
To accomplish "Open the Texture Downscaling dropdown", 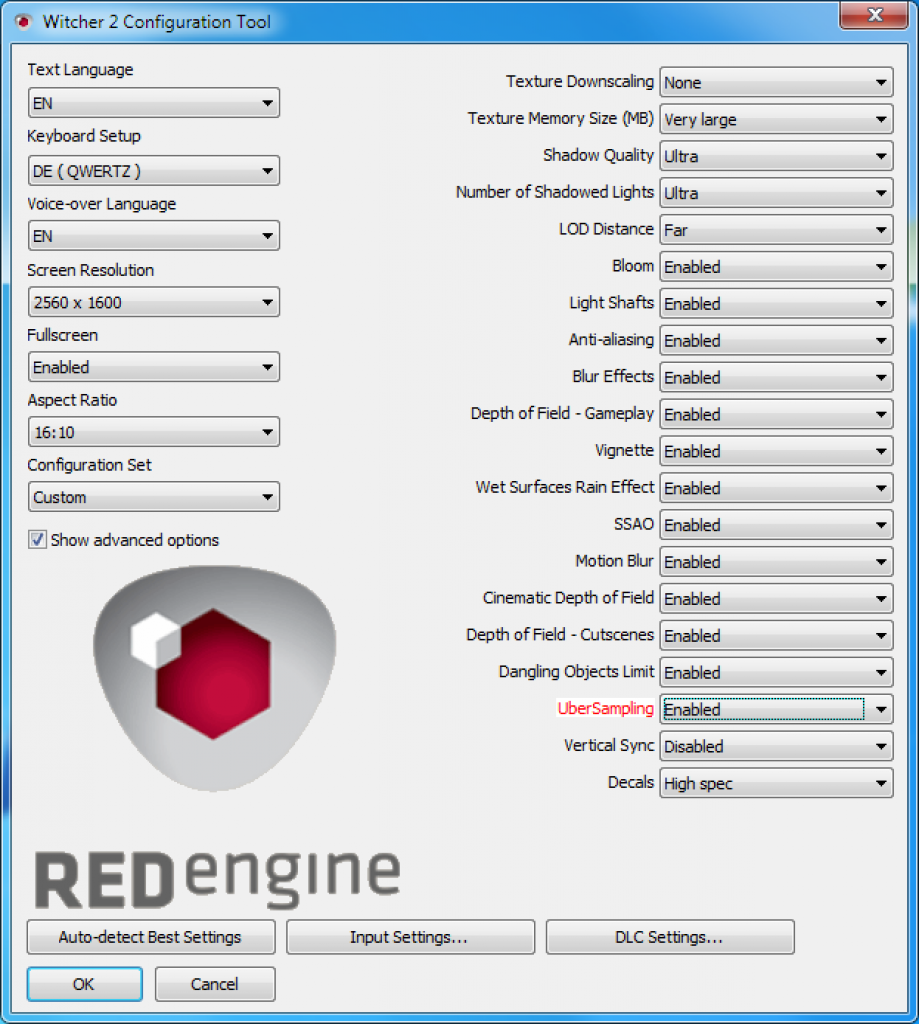I will tap(776, 83).
